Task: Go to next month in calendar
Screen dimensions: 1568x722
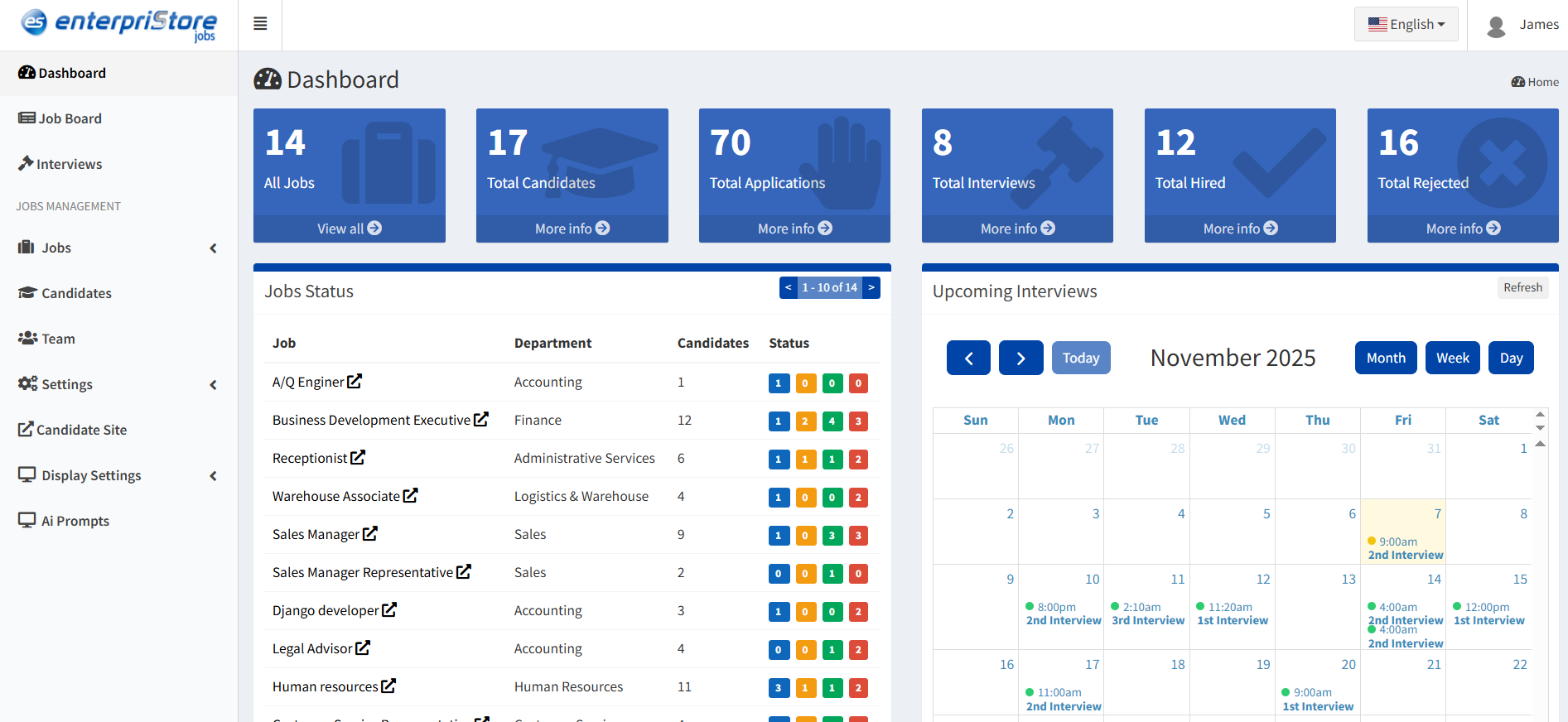Action: coord(1020,358)
